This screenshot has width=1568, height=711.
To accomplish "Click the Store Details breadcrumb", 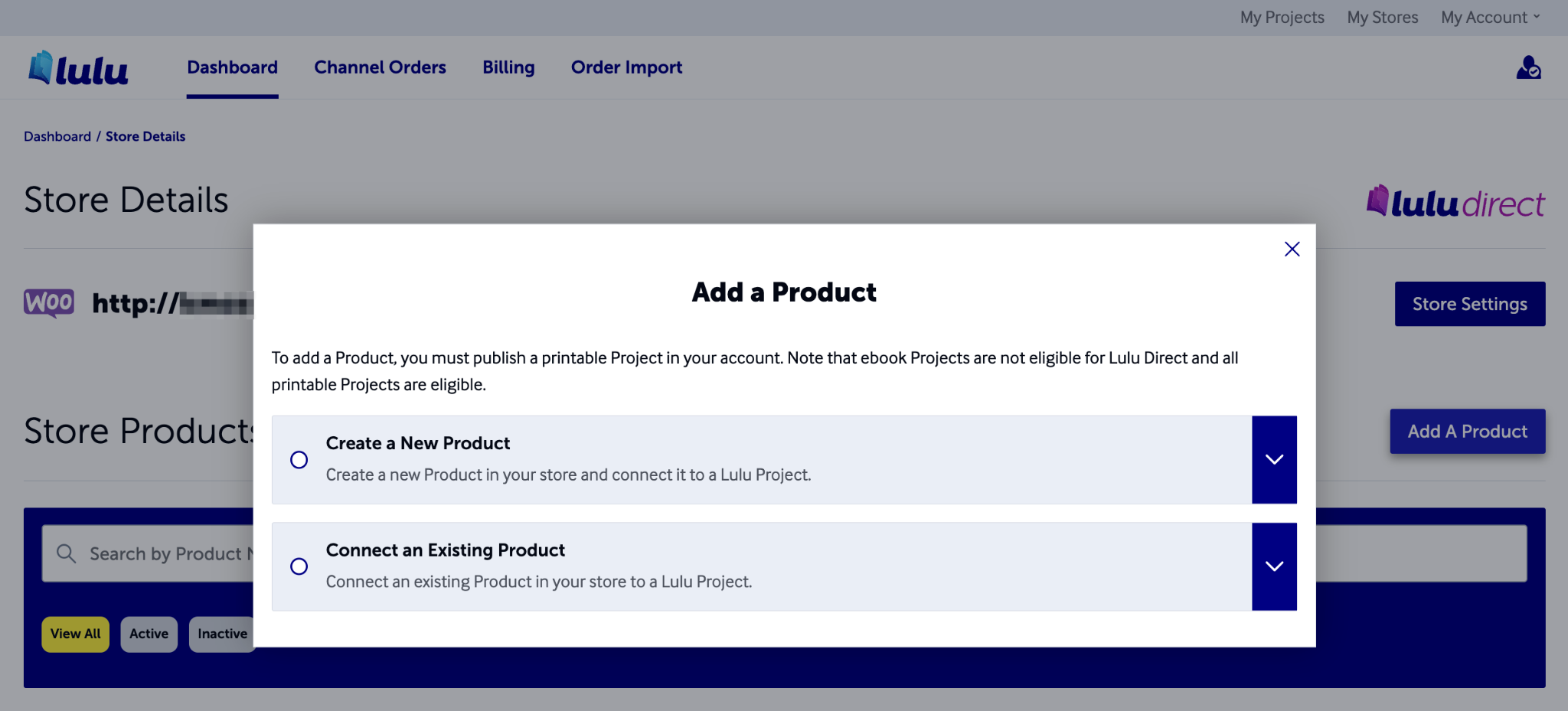I will (145, 136).
